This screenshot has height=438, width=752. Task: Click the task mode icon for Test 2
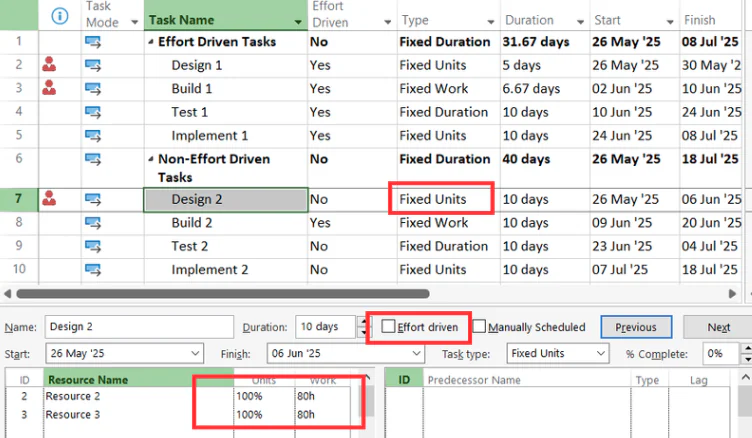pyautogui.click(x=93, y=246)
